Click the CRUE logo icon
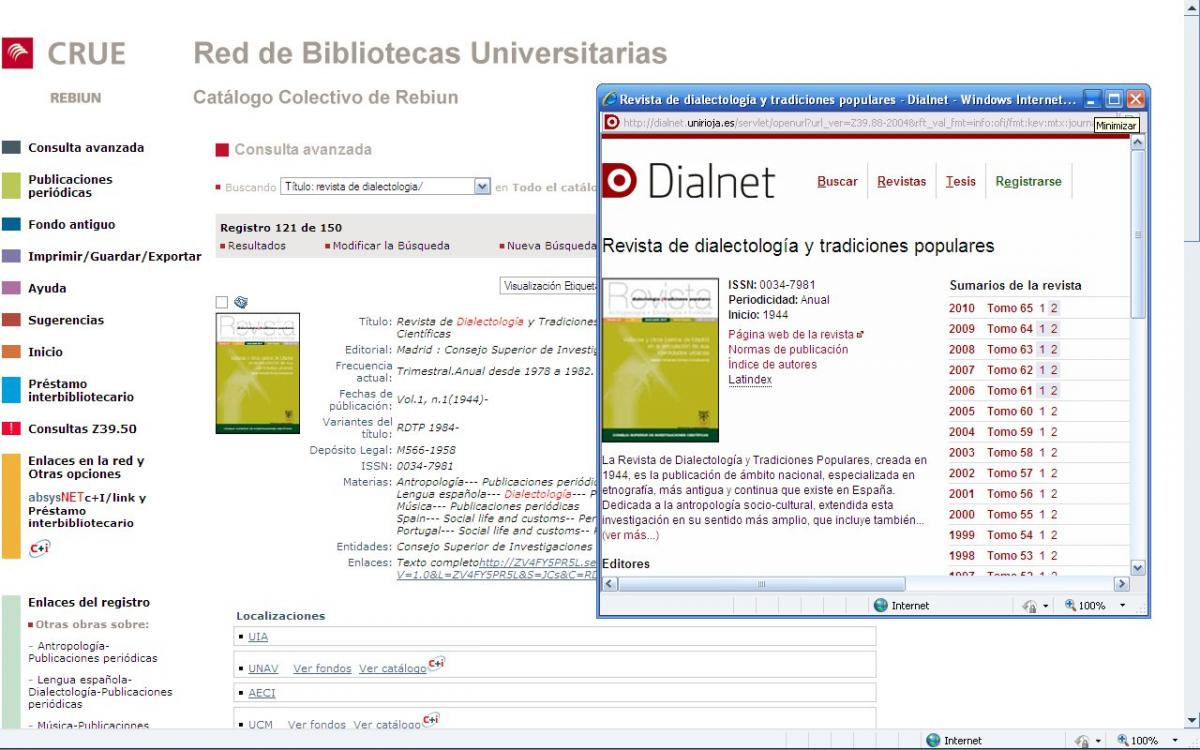1200x750 pixels. (x=18, y=53)
